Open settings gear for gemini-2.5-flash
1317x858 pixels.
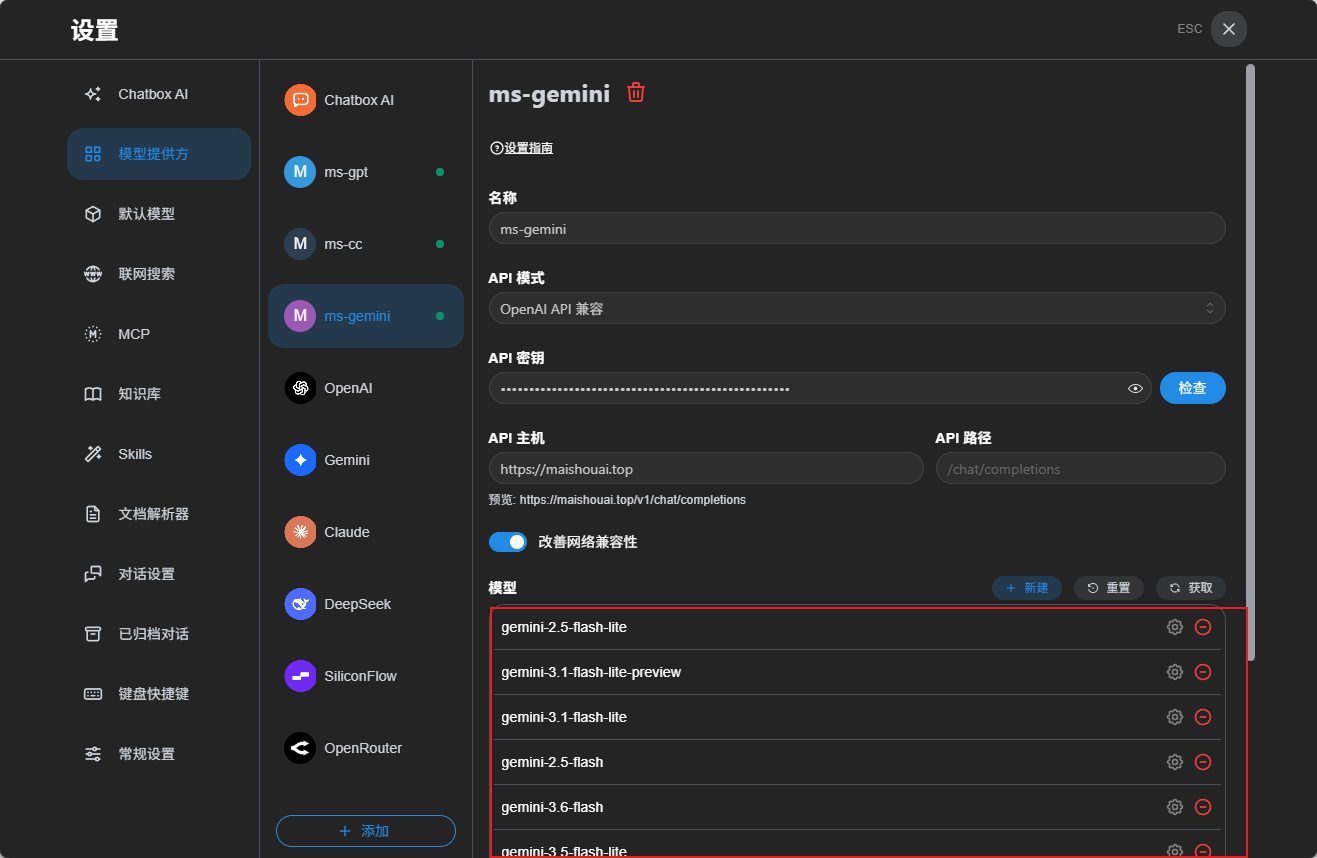click(1175, 762)
